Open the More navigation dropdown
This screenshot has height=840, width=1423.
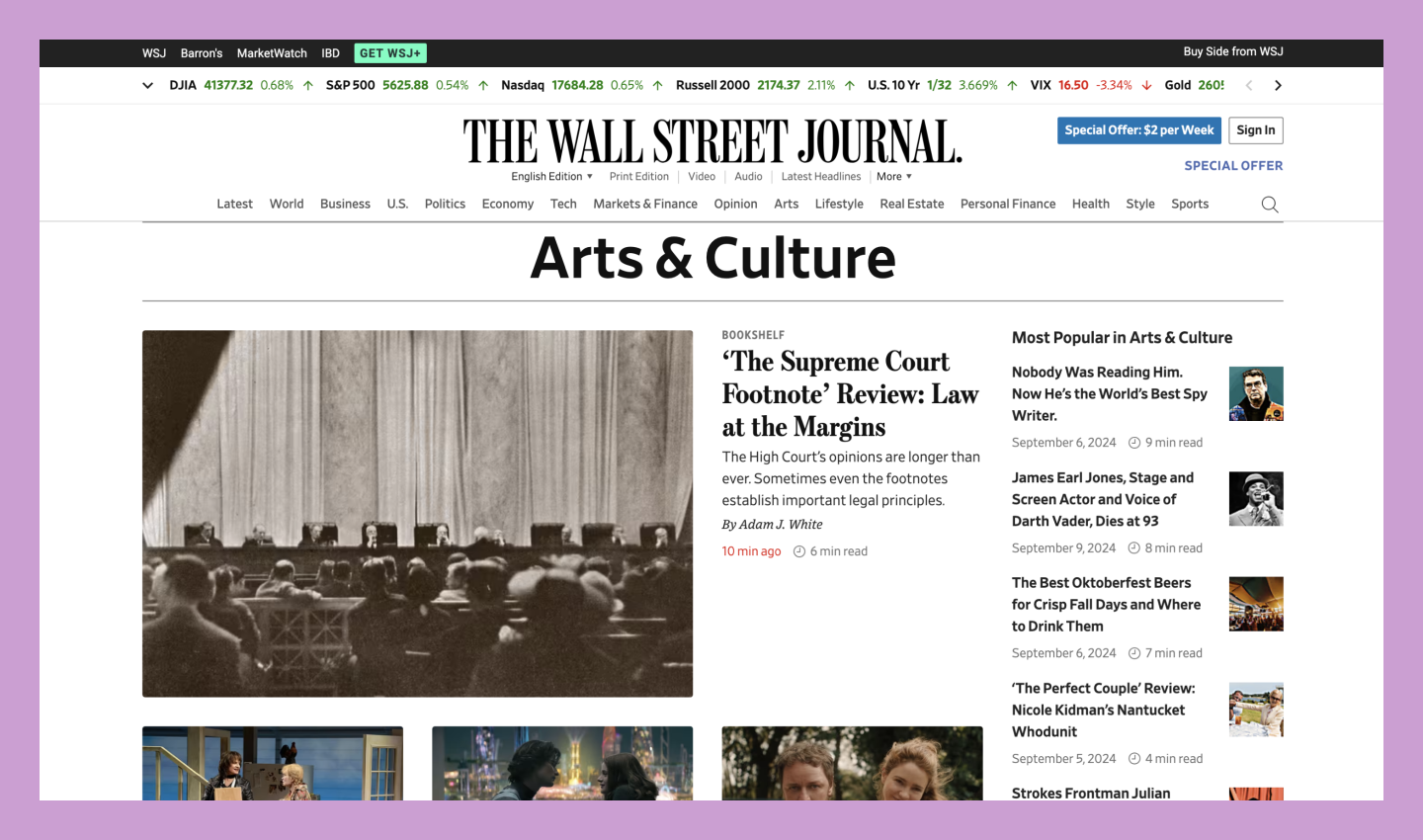(x=892, y=176)
